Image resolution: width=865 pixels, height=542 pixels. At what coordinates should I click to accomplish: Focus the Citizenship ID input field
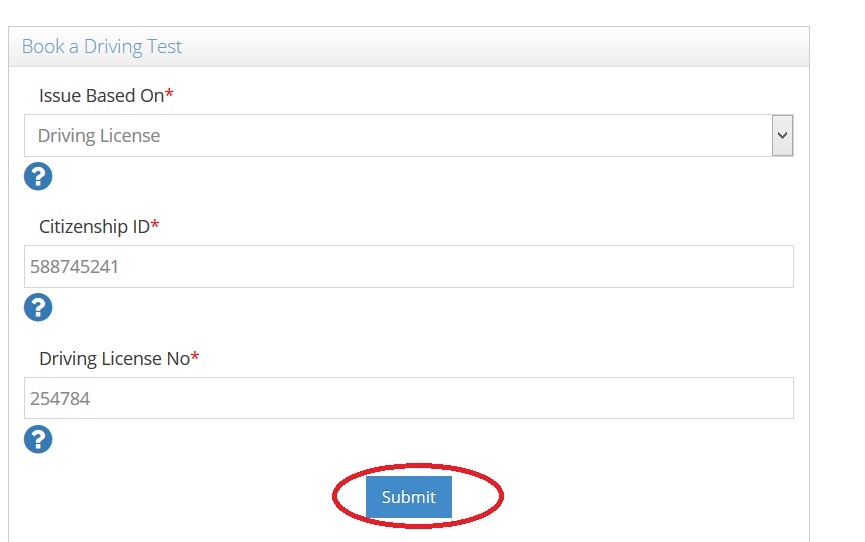click(408, 267)
